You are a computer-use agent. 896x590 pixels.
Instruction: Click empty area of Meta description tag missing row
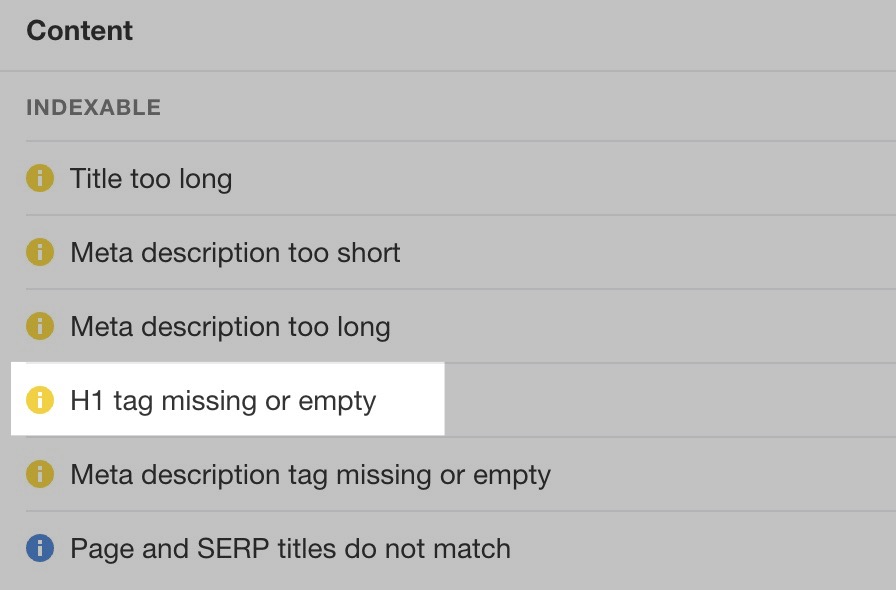coord(723,474)
